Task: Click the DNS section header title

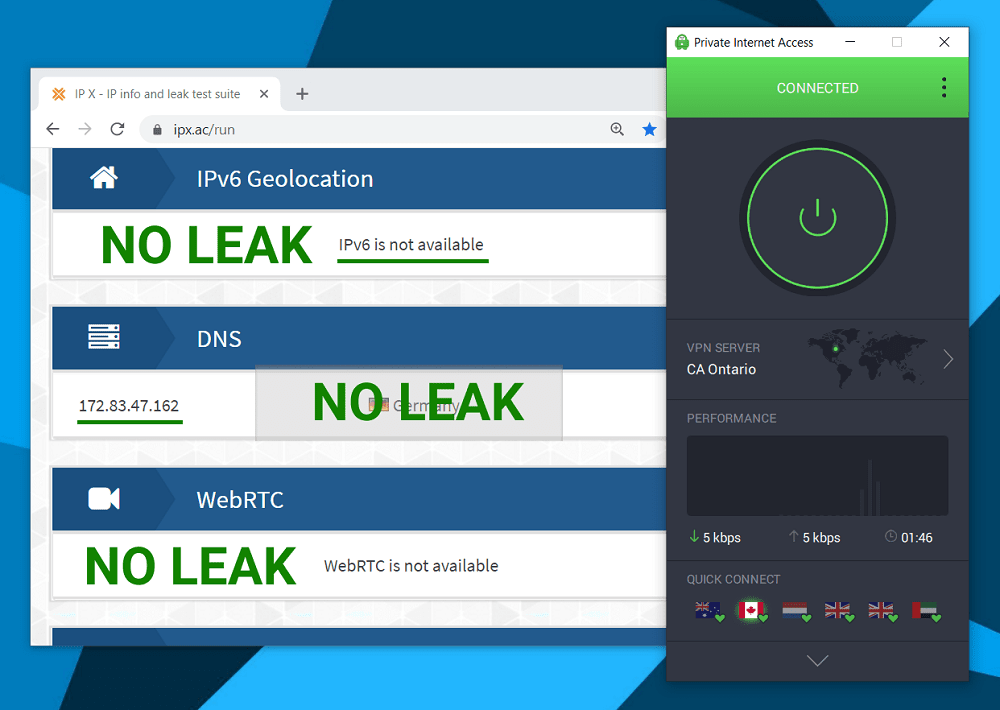Action: click(219, 339)
